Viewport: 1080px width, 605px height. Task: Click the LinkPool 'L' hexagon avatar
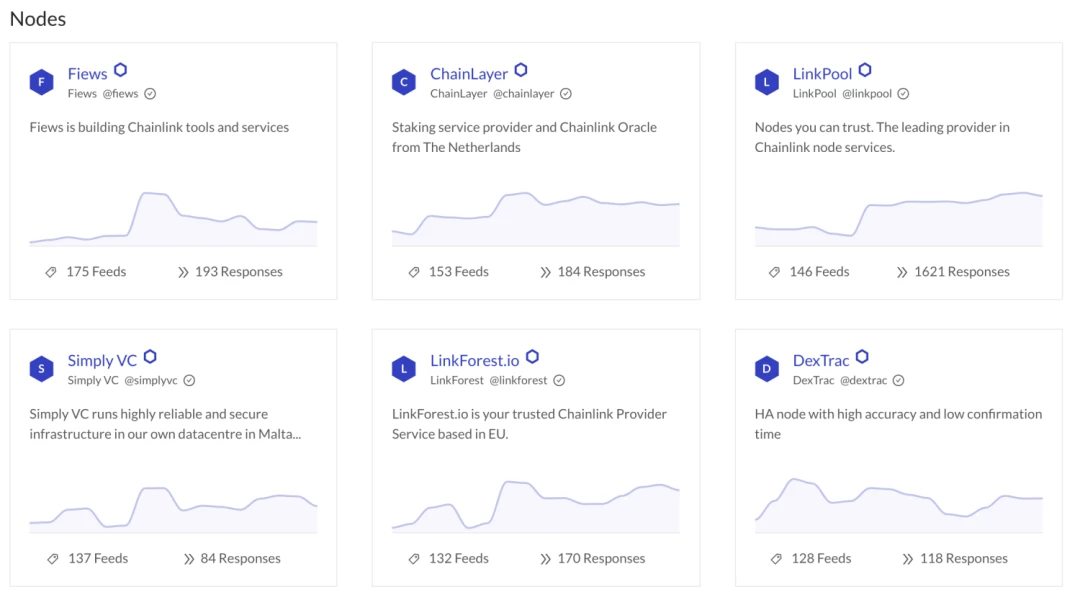click(x=767, y=82)
